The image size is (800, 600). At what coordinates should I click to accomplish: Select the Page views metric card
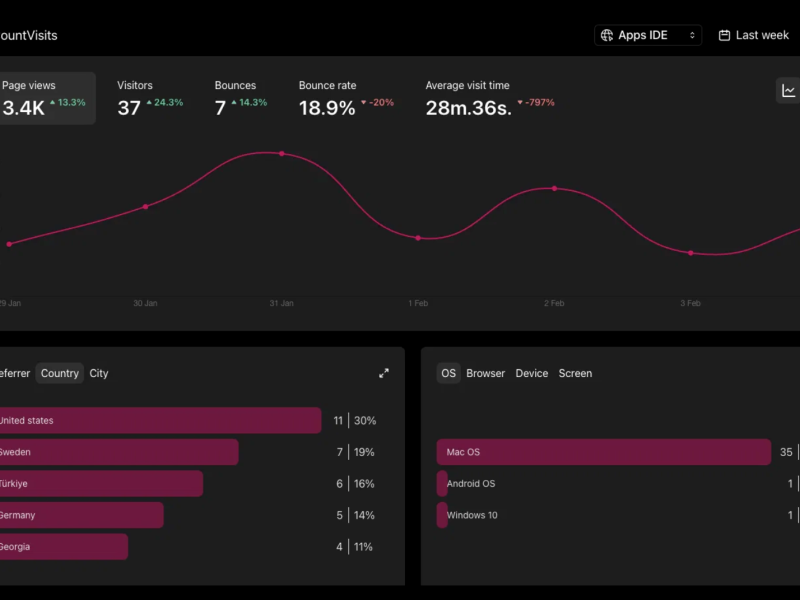(x=46, y=98)
